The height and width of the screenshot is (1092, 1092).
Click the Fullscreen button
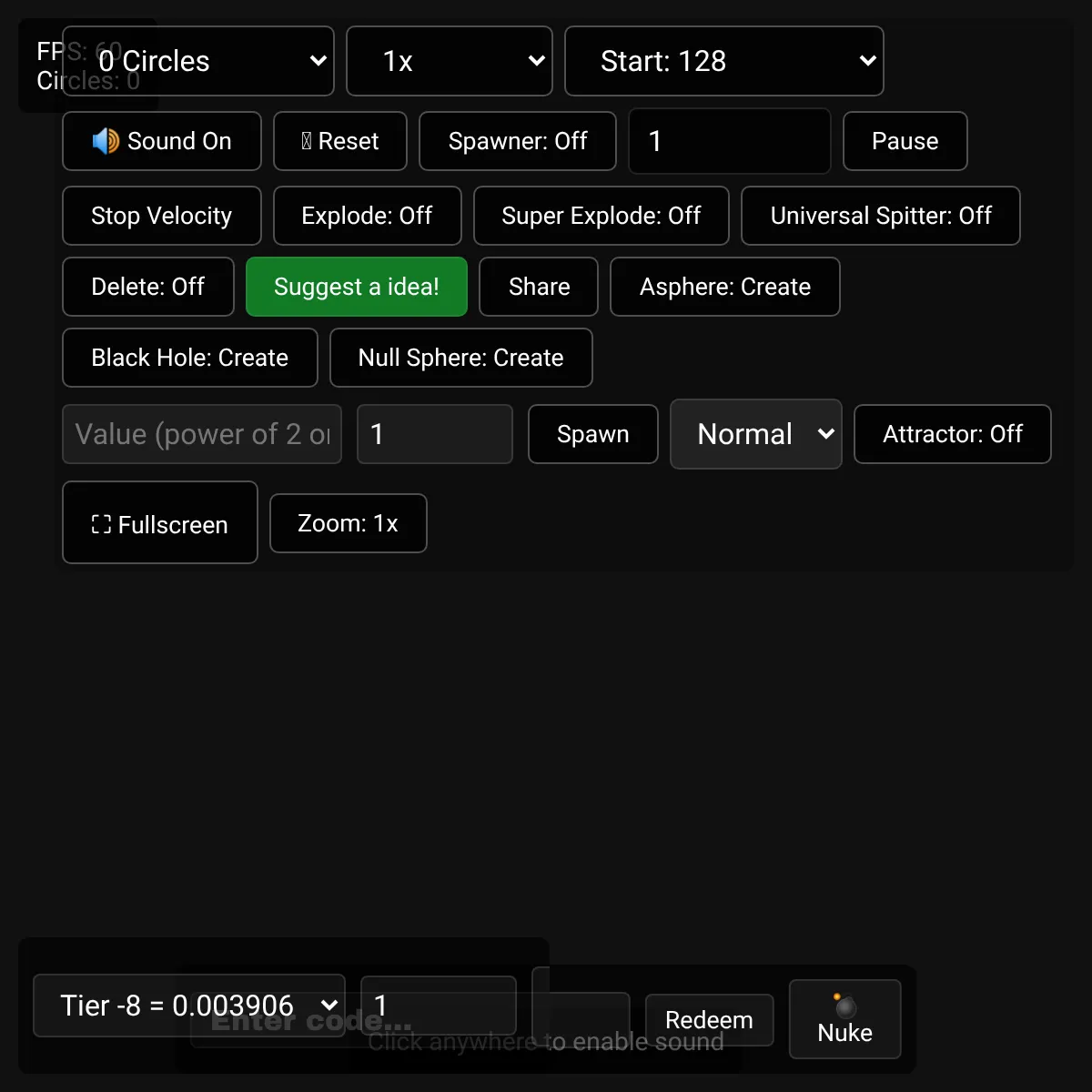[x=160, y=522]
